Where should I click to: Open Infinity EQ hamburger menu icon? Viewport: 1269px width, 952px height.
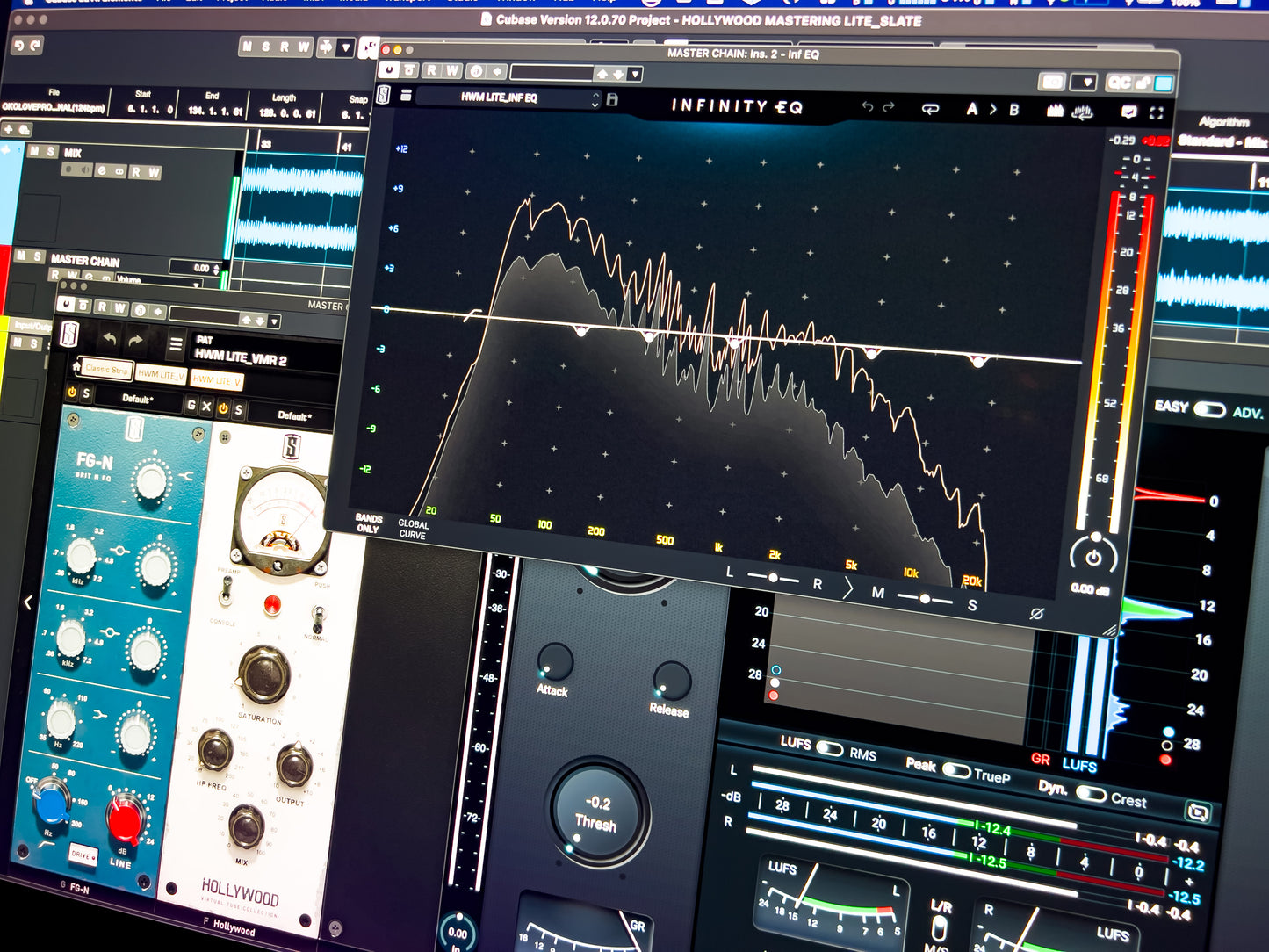point(406,95)
